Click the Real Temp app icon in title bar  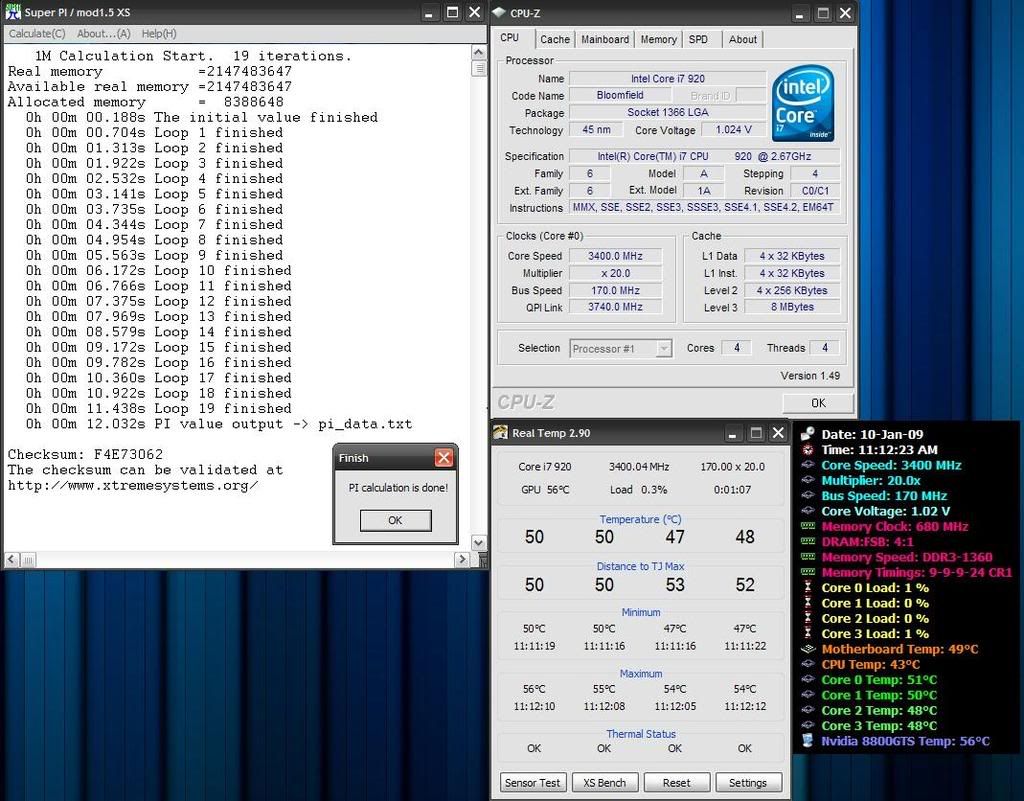[x=500, y=433]
